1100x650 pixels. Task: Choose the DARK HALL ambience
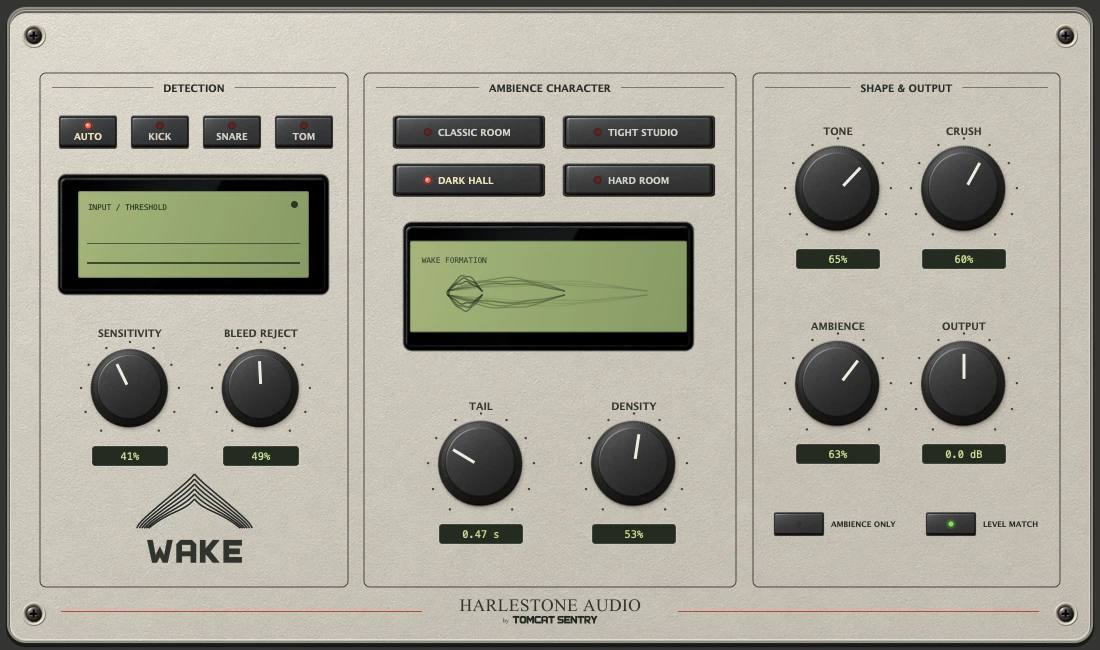pos(469,180)
